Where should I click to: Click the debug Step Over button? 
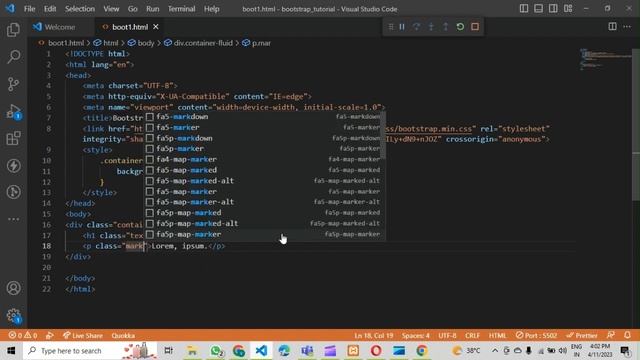point(416,27)
